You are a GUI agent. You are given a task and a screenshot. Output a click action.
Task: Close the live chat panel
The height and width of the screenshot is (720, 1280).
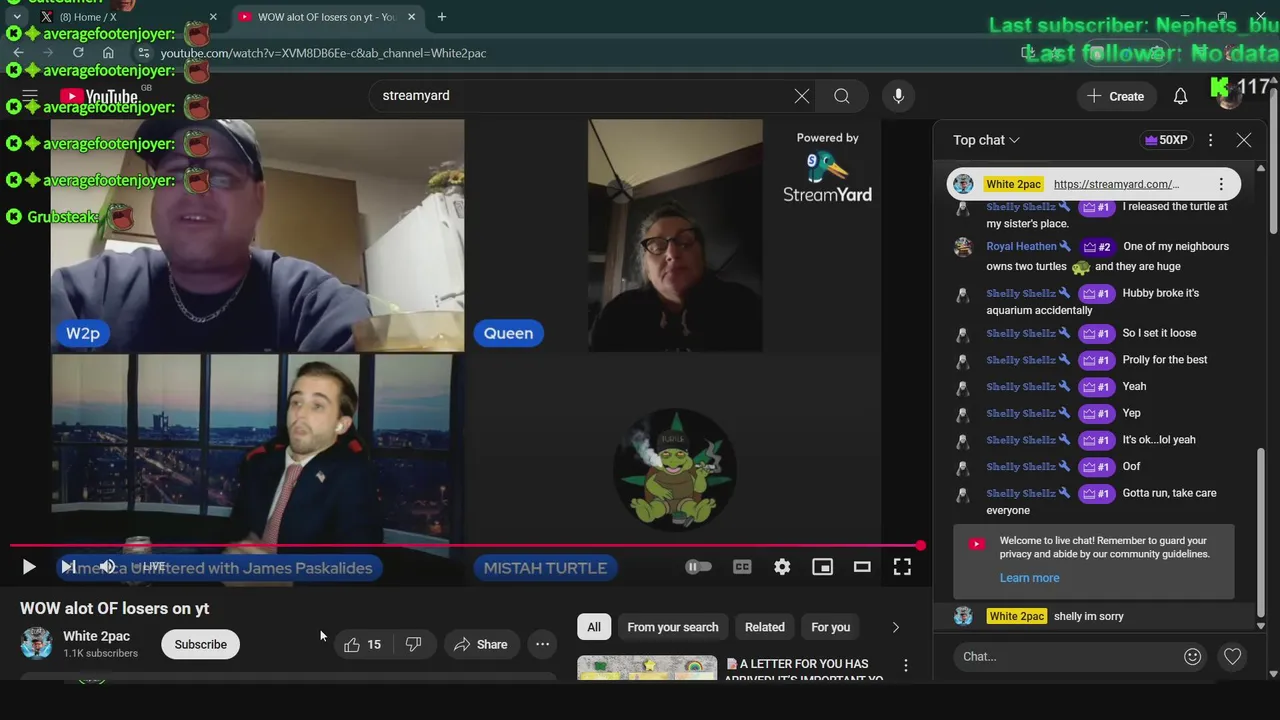(x=1244, y=140)
